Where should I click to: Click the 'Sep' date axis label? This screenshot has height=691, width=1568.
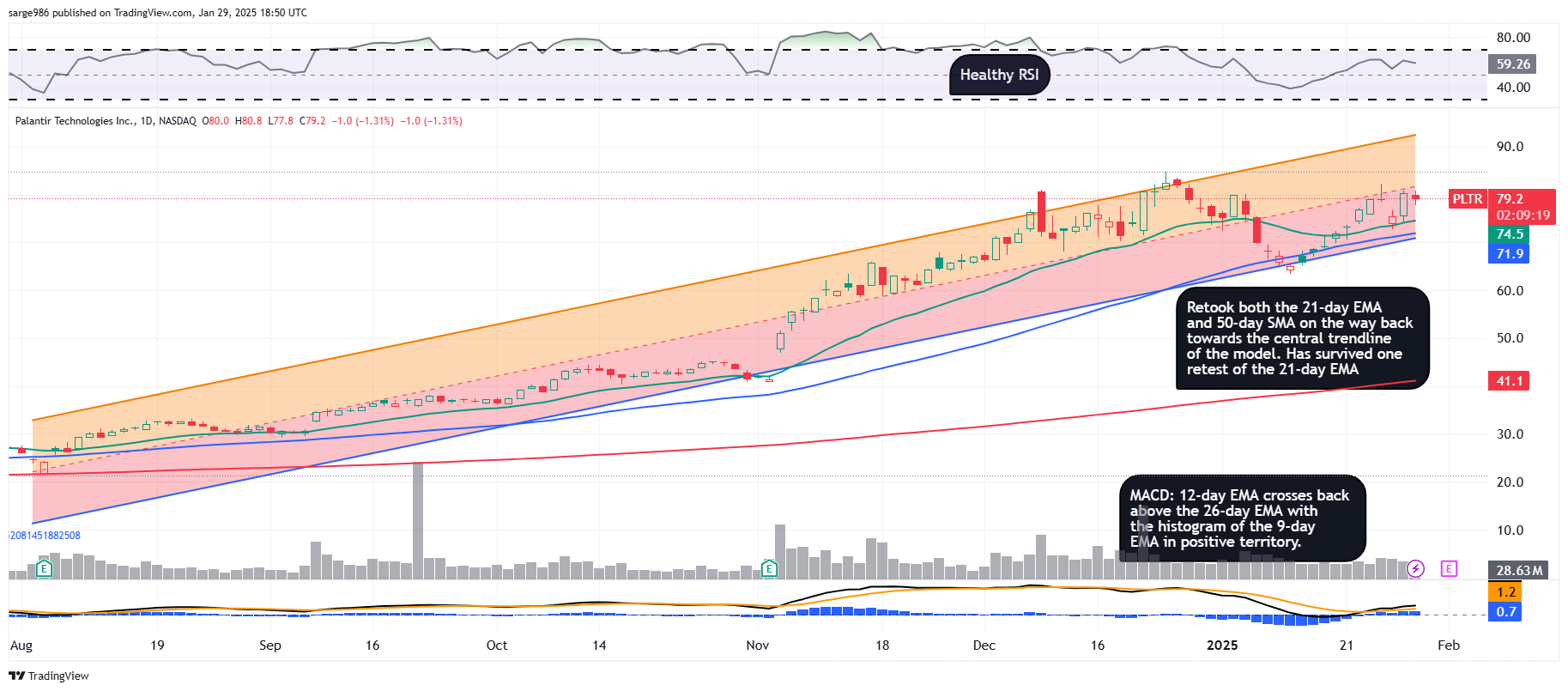click(270, 646)
